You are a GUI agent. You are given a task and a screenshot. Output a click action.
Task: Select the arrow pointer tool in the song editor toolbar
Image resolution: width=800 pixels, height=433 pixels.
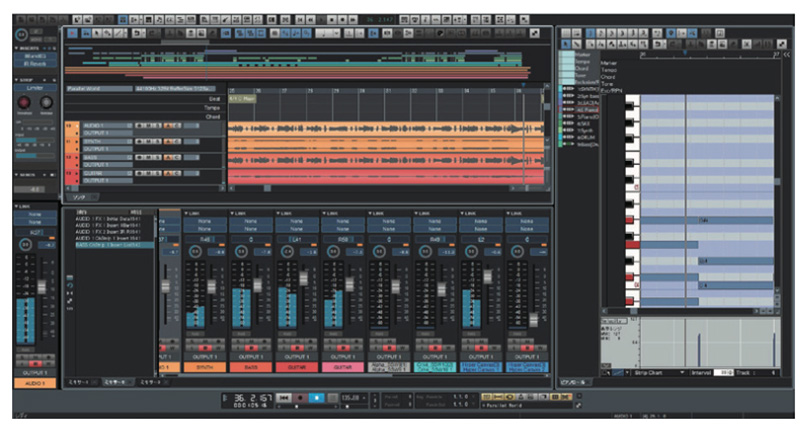point(96,33)
